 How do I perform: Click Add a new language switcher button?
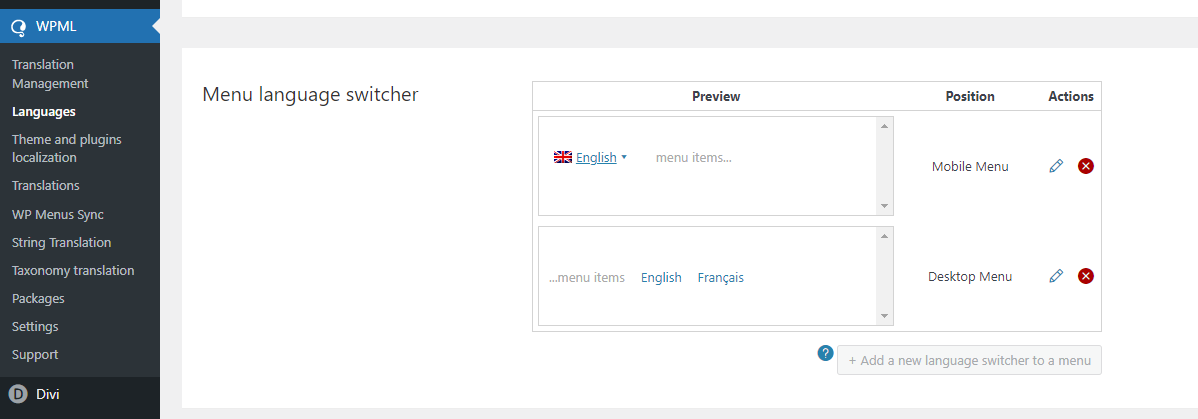coord(970,360)
